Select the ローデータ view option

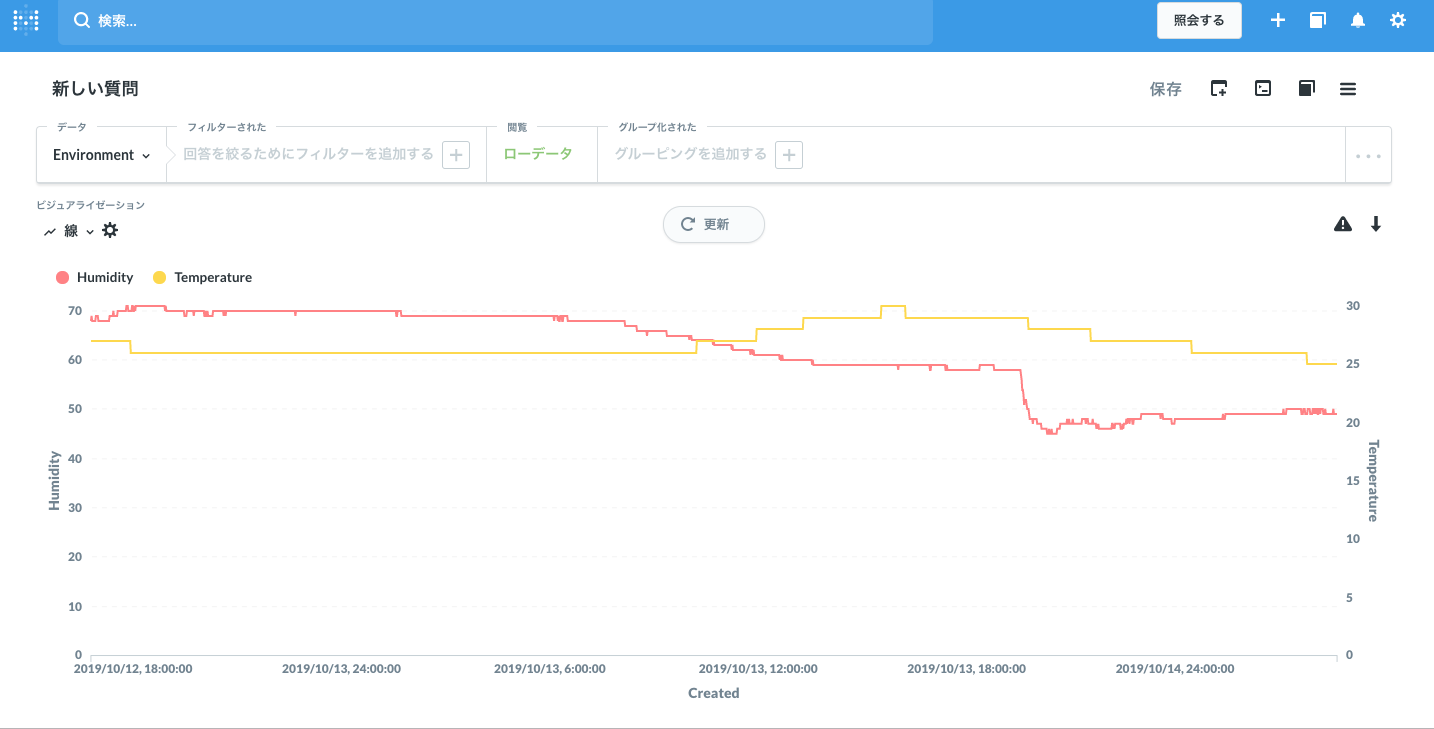pos(538,155)
